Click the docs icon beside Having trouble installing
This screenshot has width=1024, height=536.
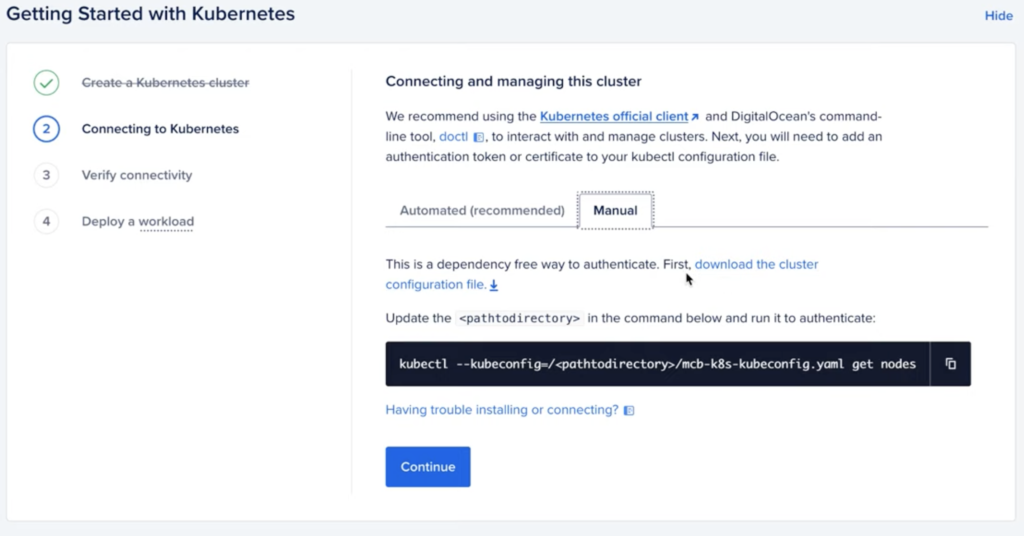pyautogui.click(x=629, y=411)
